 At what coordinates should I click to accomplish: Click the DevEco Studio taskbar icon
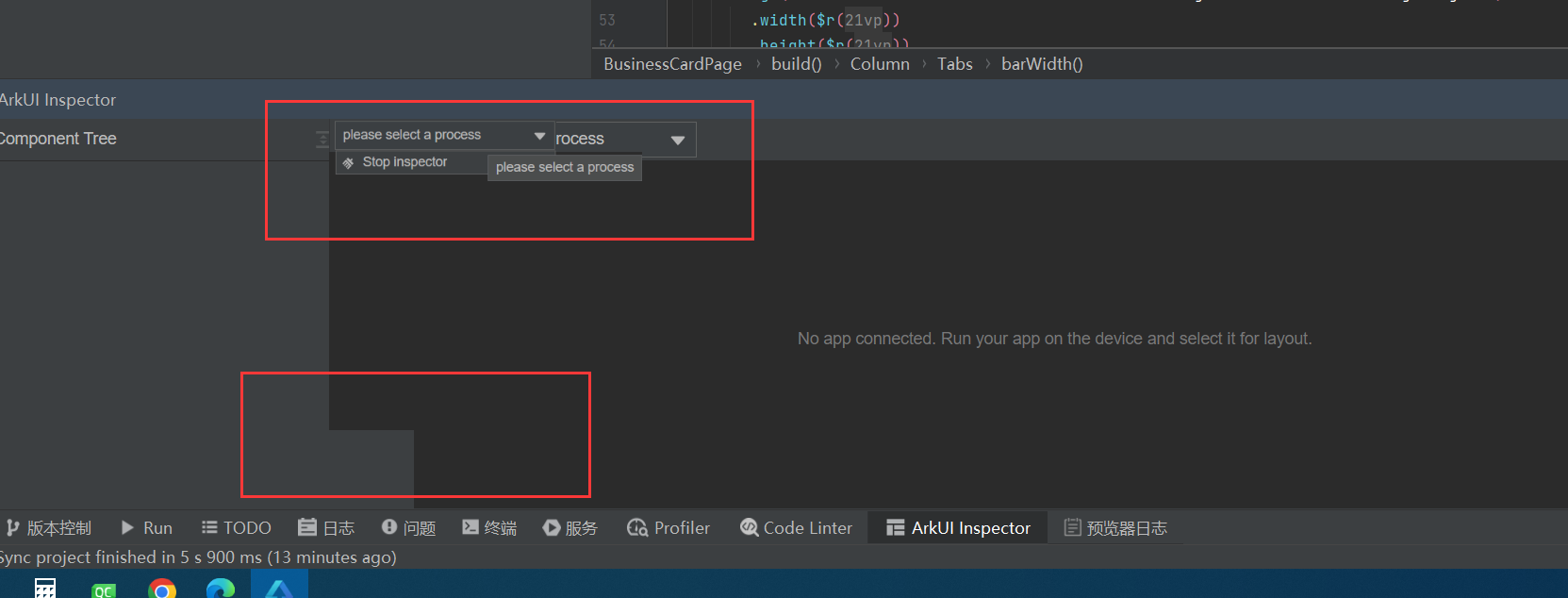tap(279, 585)
